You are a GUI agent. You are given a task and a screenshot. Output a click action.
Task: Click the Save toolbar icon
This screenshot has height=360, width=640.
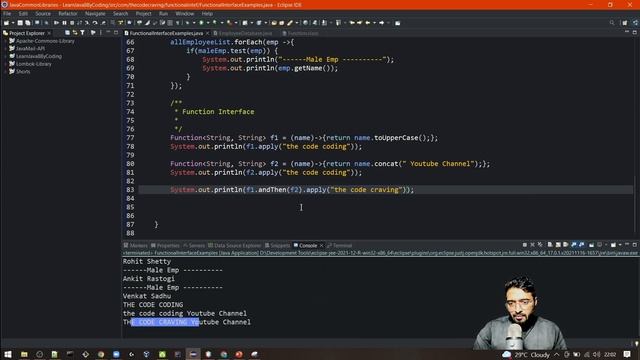tap(20, 23)
